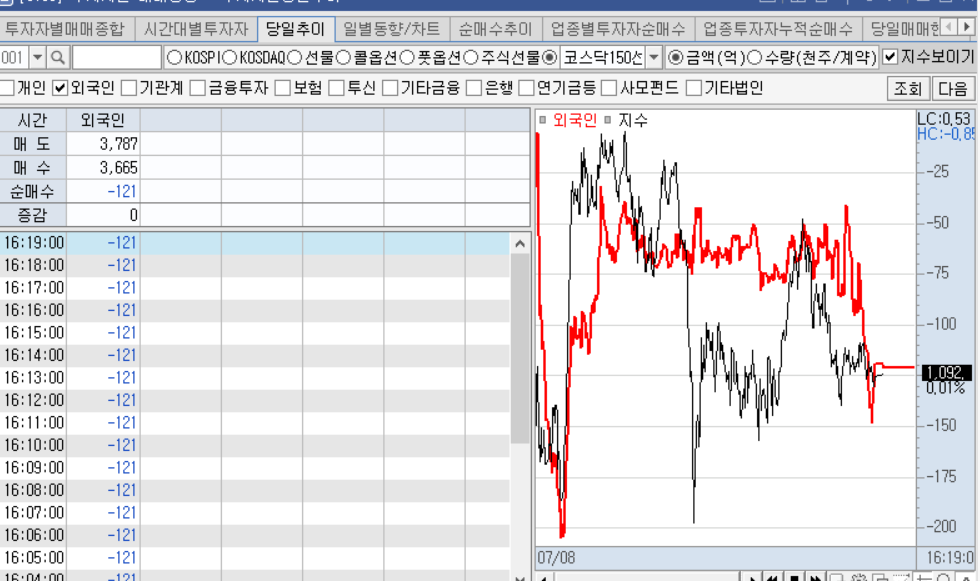Select the 풋옵션 radio button
980x581 pixels.
pos(407,58)
